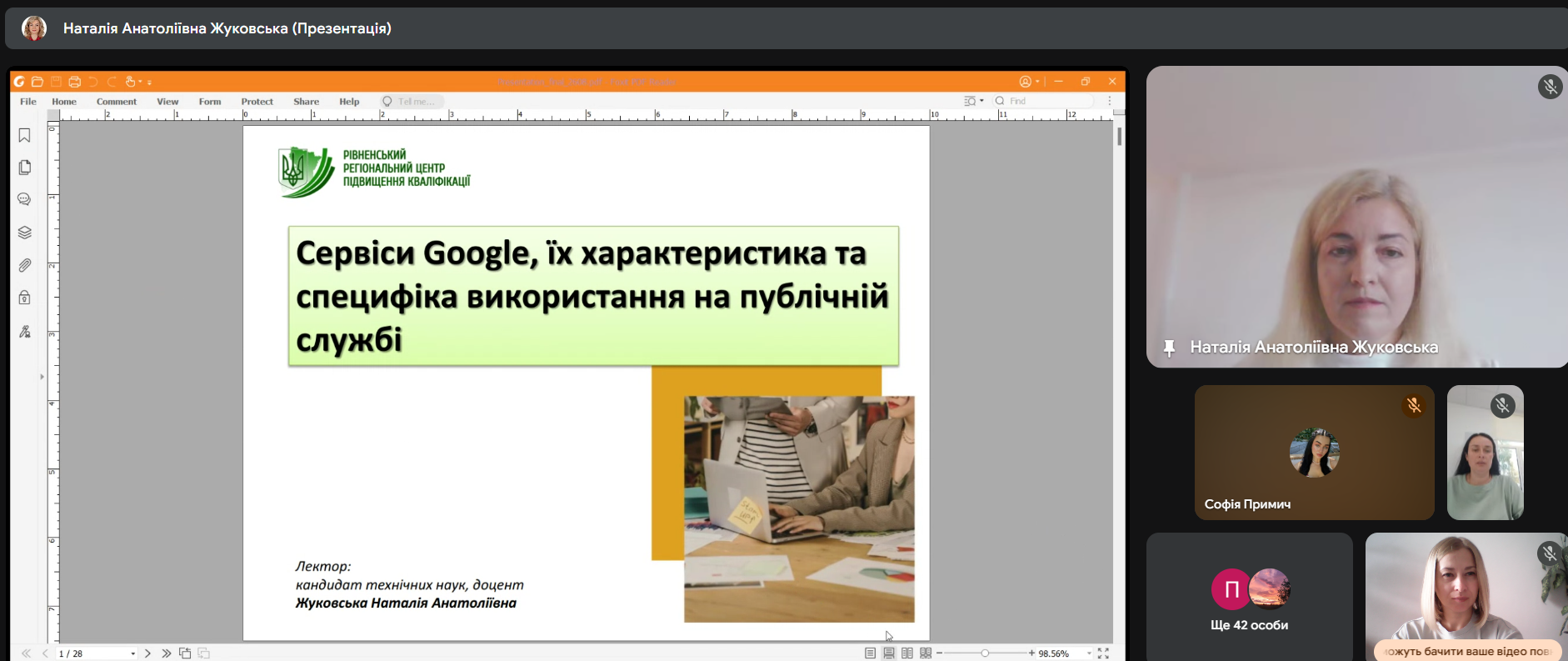Open the Attachments paperclip panel

pyautogui.click(x=24, y=265)
